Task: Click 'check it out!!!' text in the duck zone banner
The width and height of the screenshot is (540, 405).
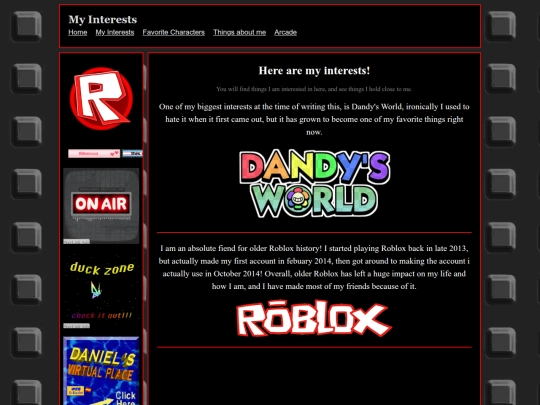Action: pos(102,315)
